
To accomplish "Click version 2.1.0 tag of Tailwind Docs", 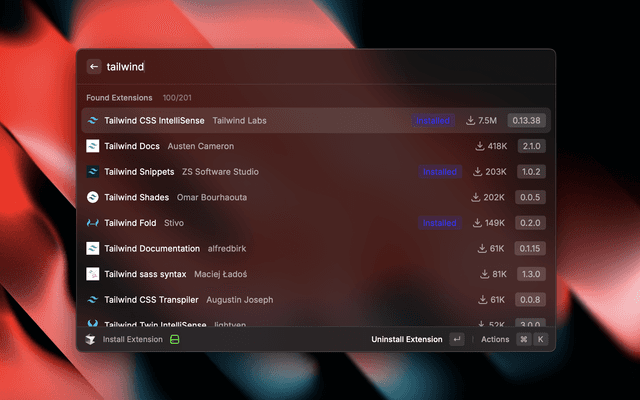I will (x=529, y=146).
